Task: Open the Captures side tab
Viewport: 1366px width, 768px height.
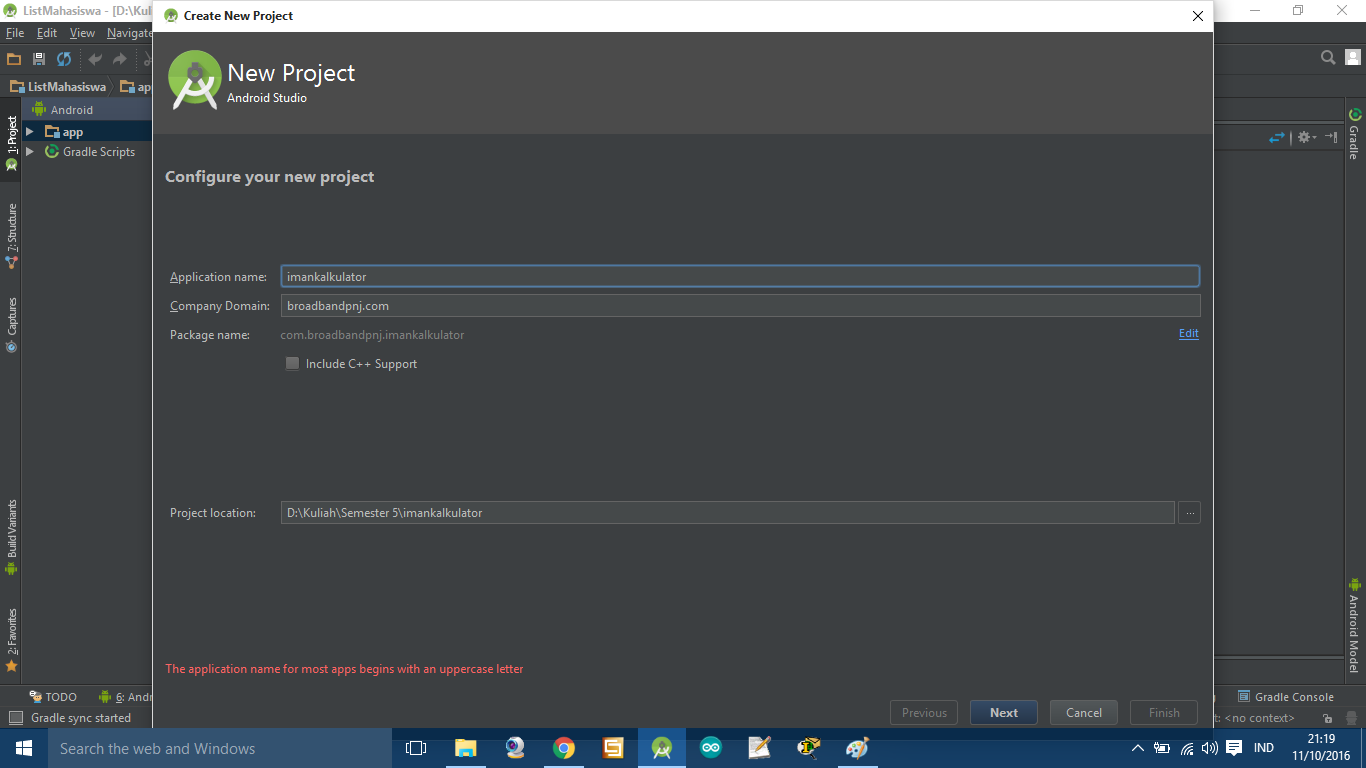Action: tap(11, 325)
